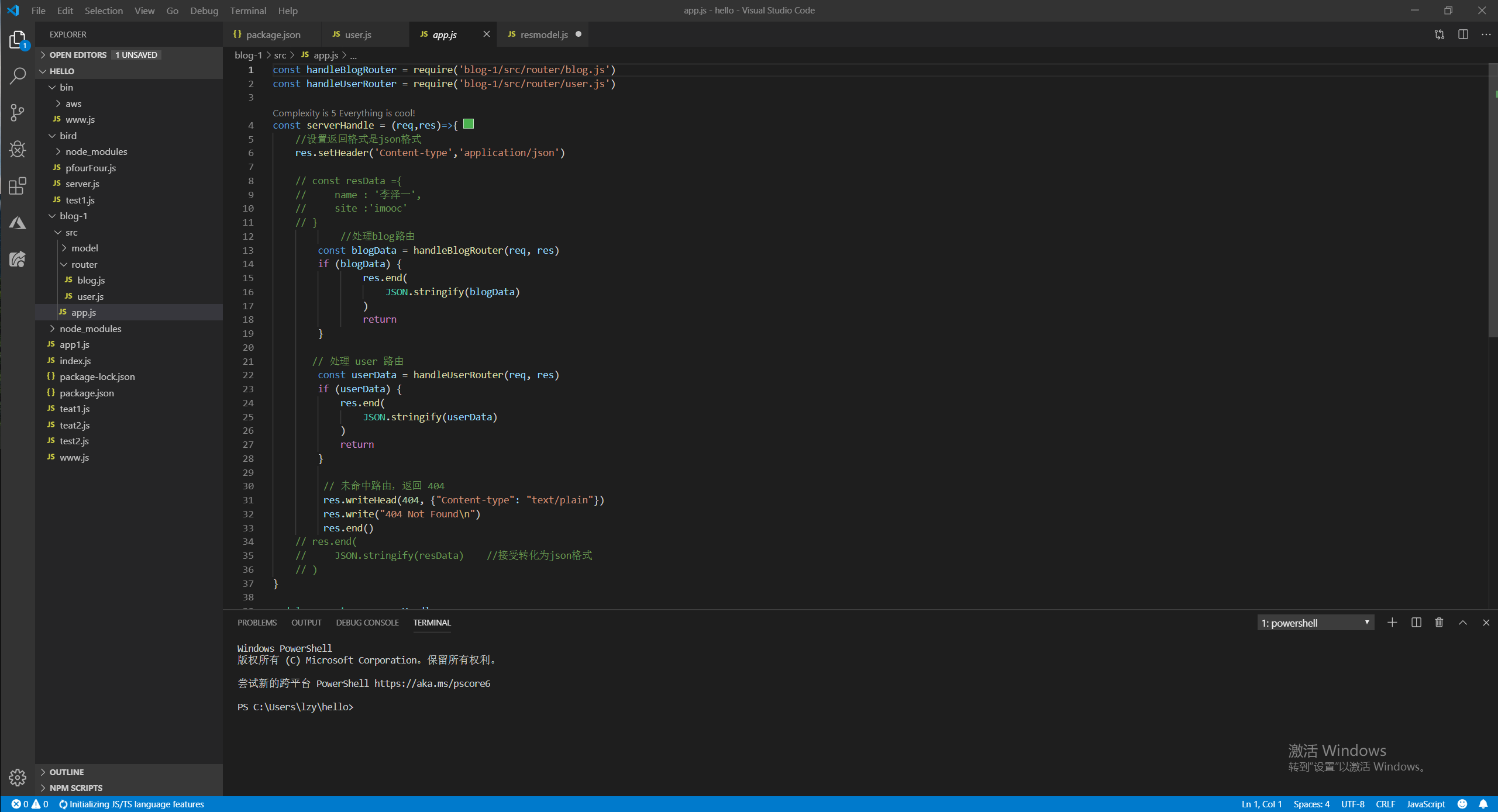Open the Debug view icon
The width and height of the screenshot is (1498, 812).
click(18, 149)
